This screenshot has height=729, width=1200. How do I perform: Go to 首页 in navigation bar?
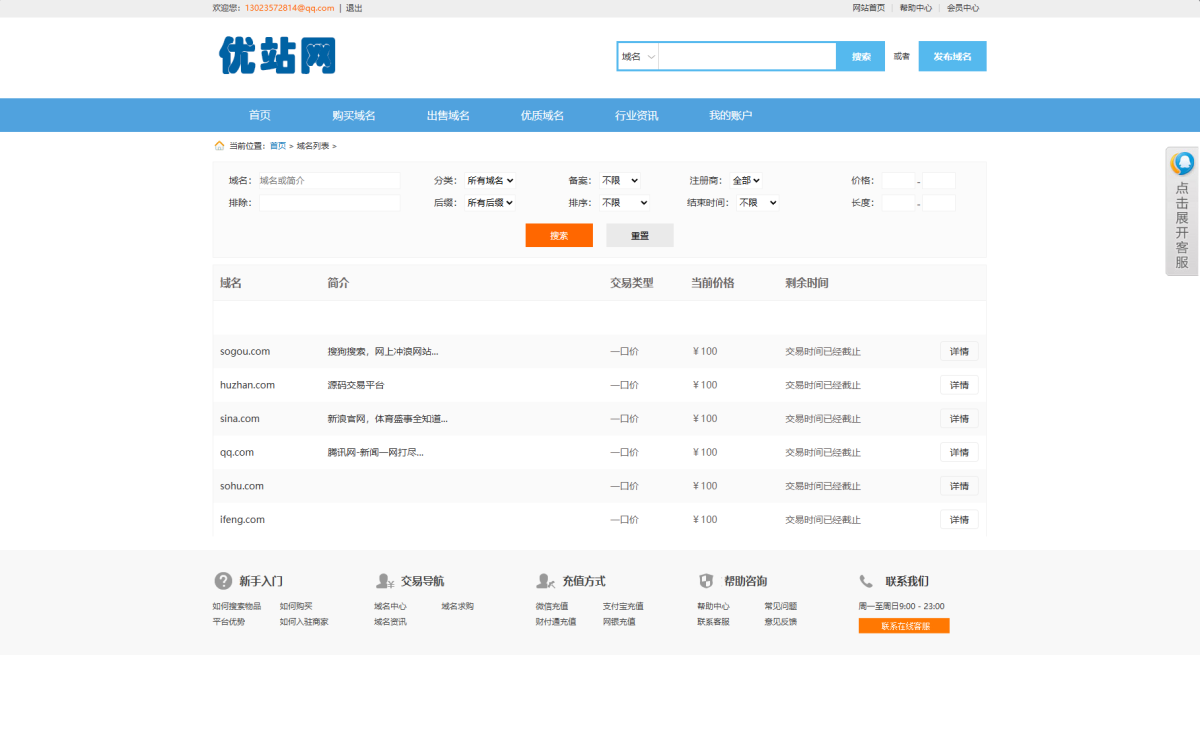260,115
